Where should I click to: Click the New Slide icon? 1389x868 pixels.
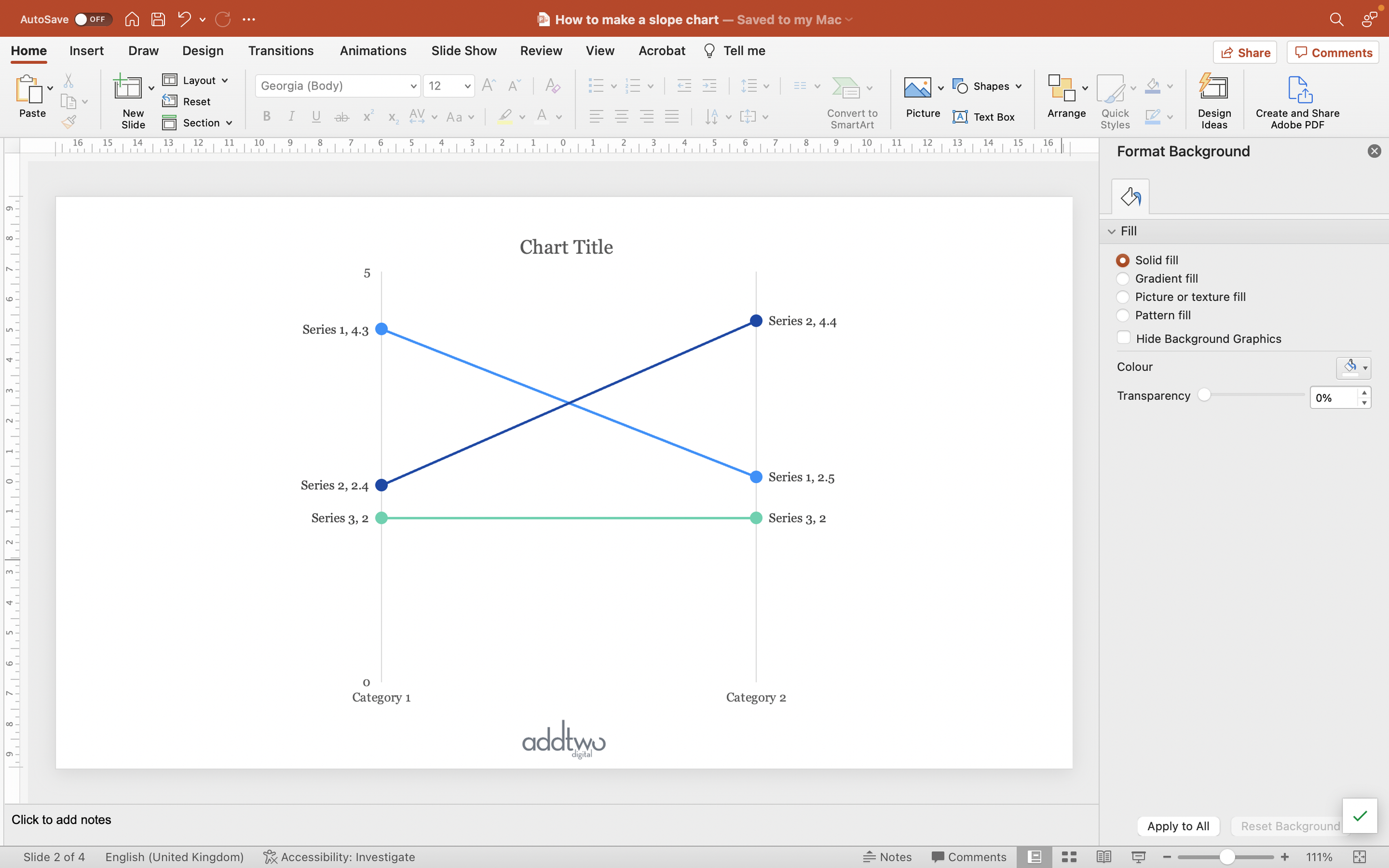pos(127,88)
